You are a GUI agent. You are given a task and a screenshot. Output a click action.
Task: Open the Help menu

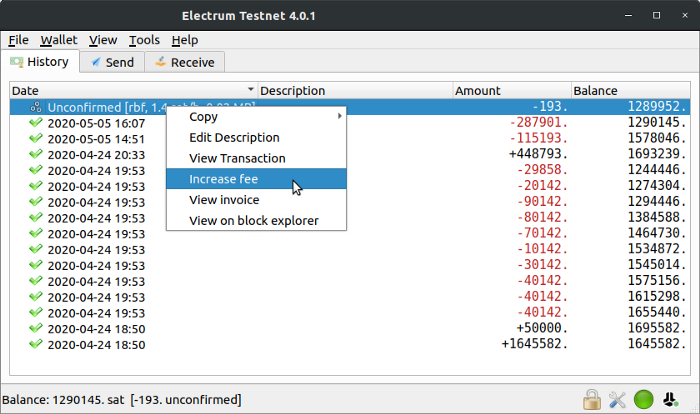click(x=185, y=40)
